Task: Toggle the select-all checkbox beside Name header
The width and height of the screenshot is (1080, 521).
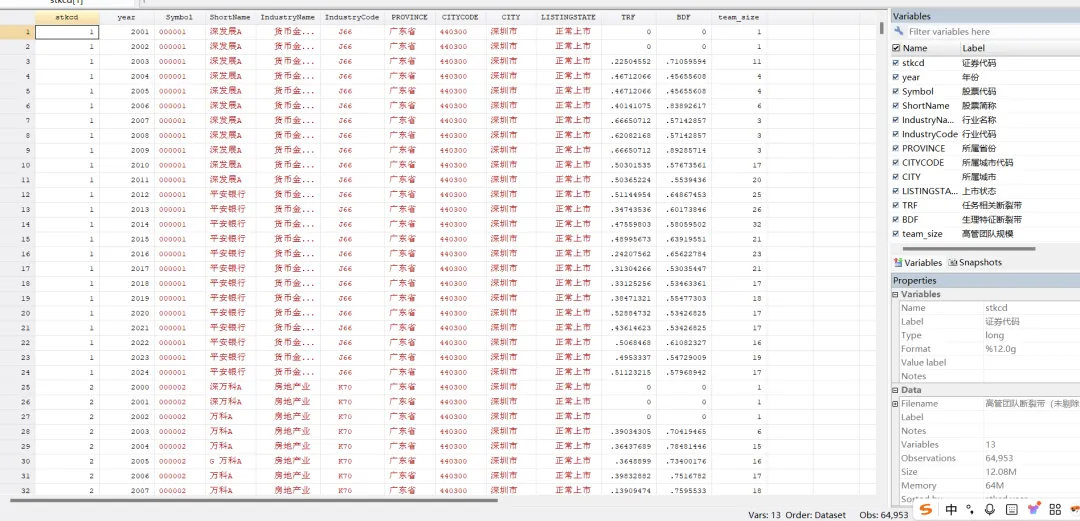Action: coord(896,48)
